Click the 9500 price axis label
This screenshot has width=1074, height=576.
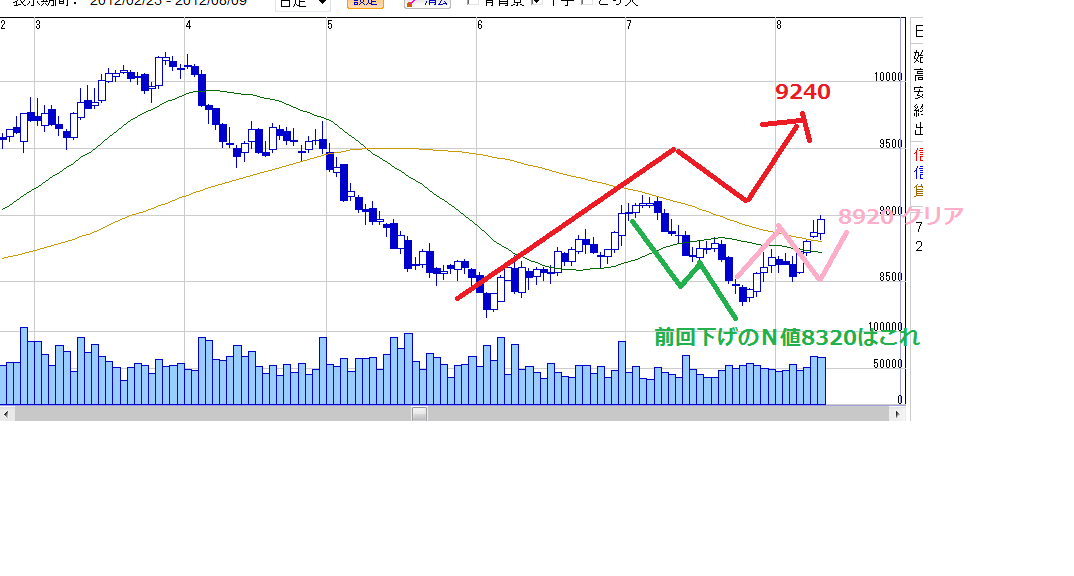coord(891,145)
